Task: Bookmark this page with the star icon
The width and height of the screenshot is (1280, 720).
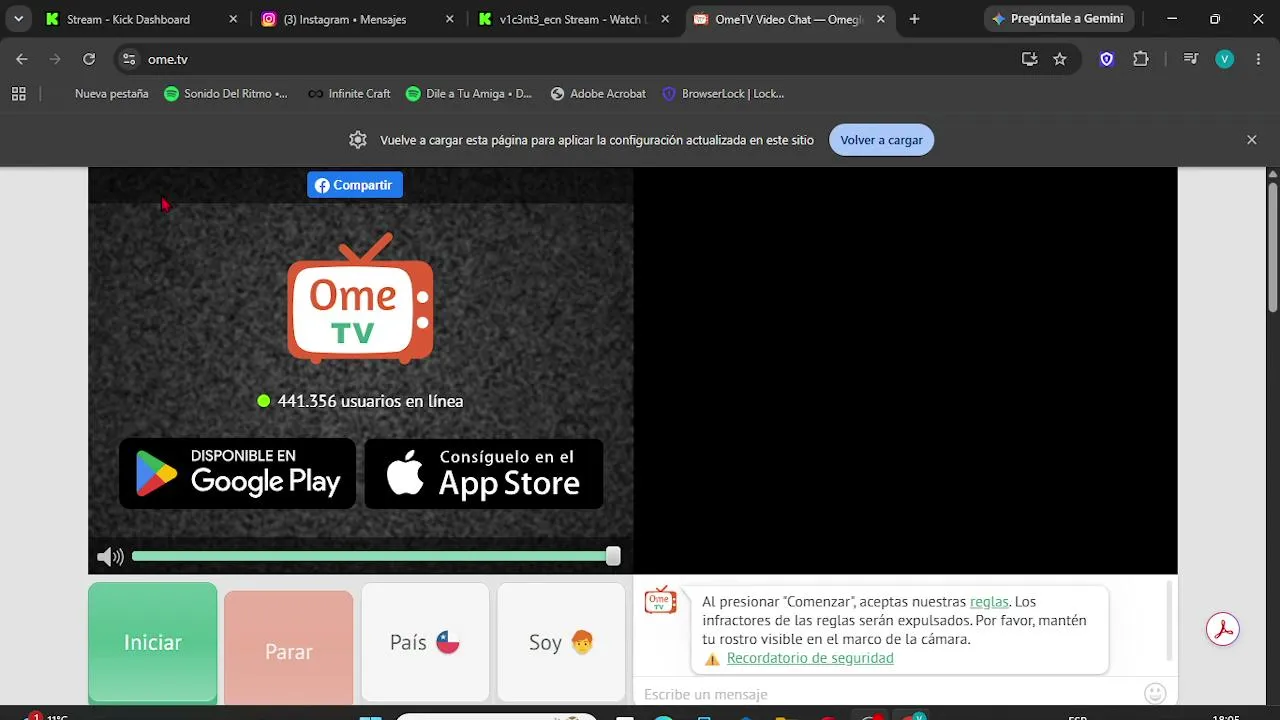Action: pyautogui.click(x=1060, y=59)
